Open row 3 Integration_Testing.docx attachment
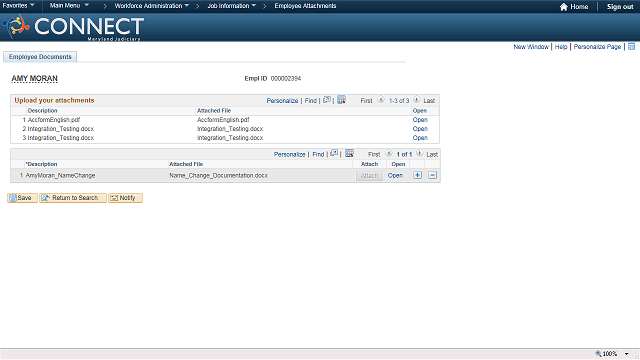This screenshot has height=360, width=640. (x=420, y=138)
